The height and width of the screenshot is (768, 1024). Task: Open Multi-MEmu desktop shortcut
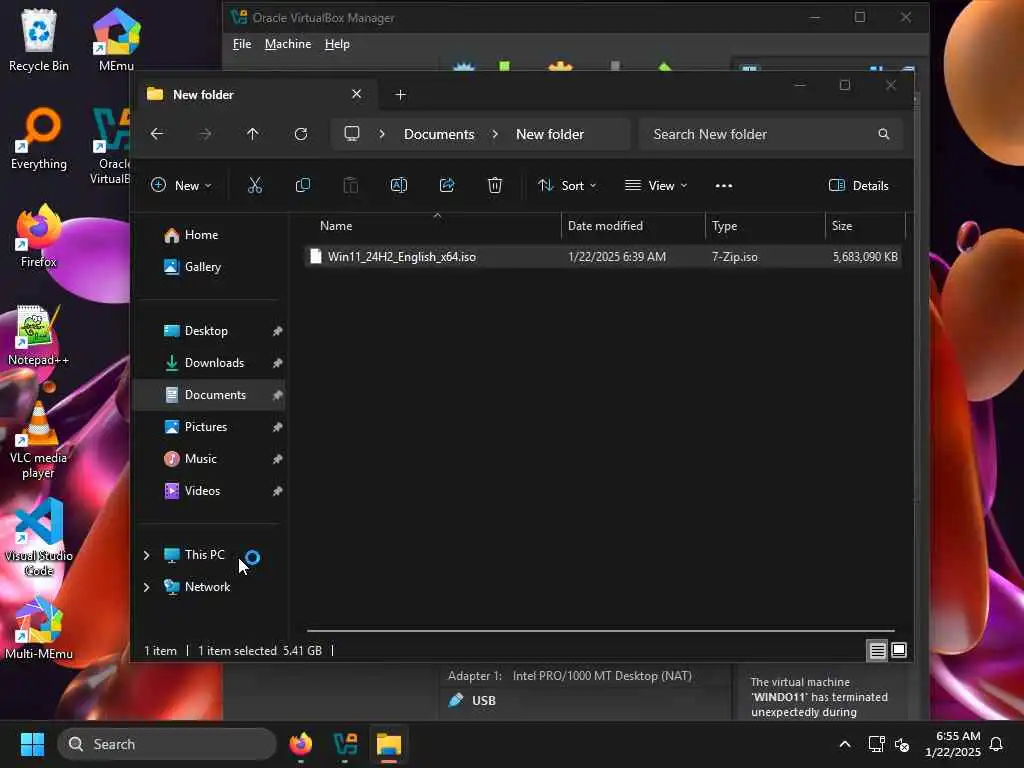click(x=39, y=629)
